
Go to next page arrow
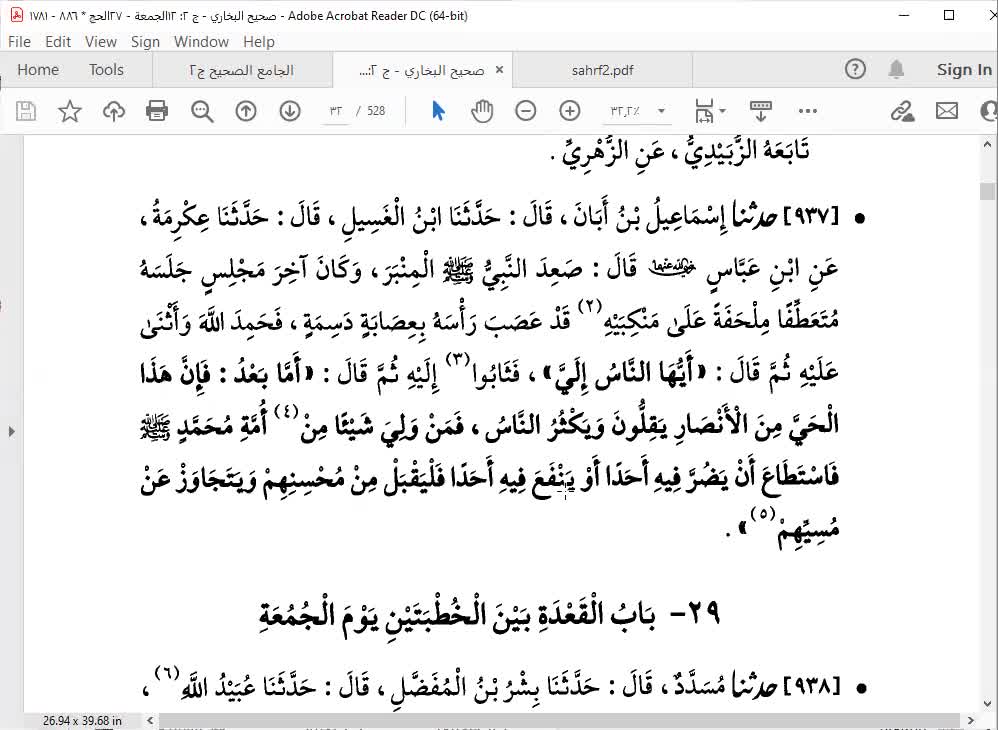[290, 111]
